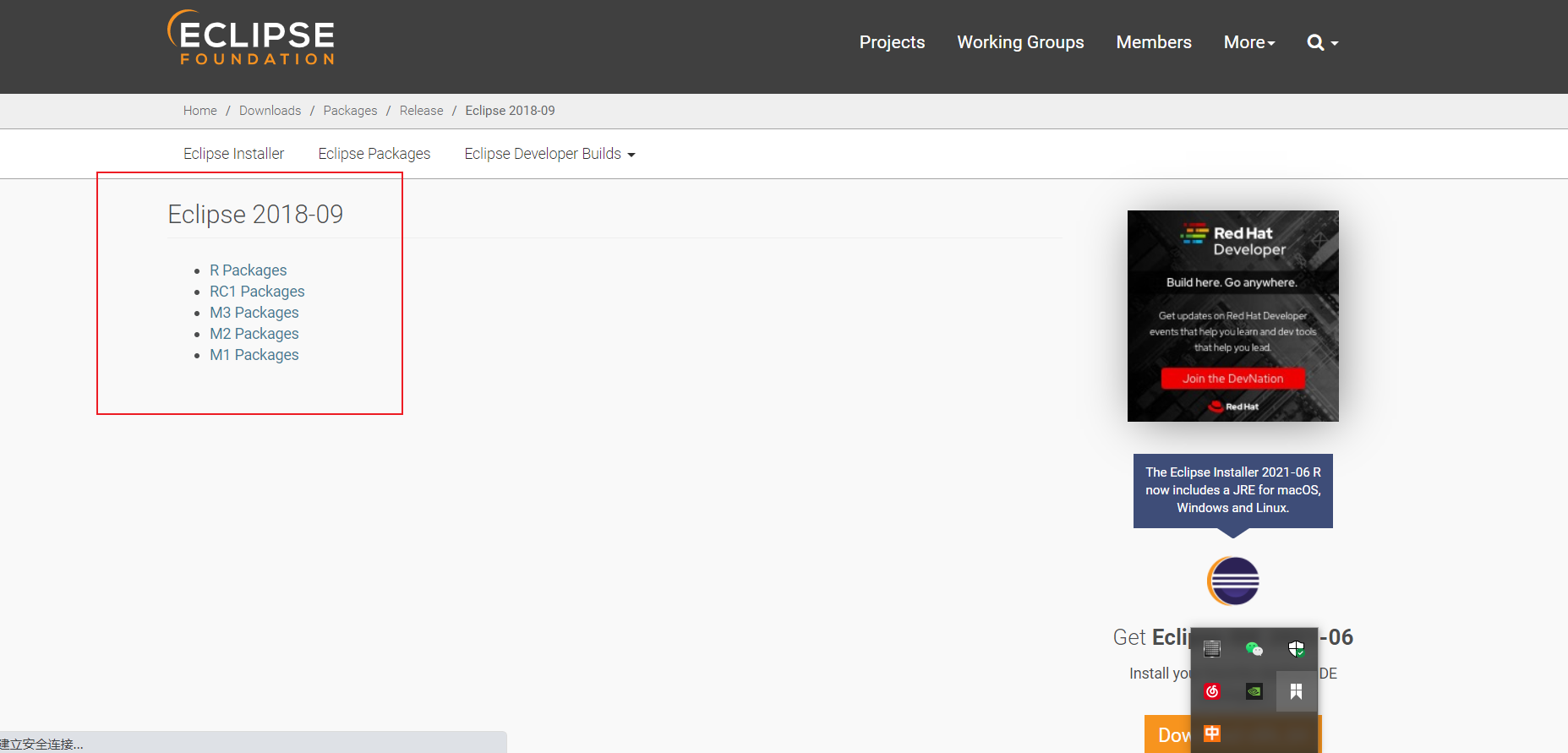Click Eclipse 2018-09 breadcrumb text
Viewport: 1568px width, 753px height.
[x=510, y=111]
